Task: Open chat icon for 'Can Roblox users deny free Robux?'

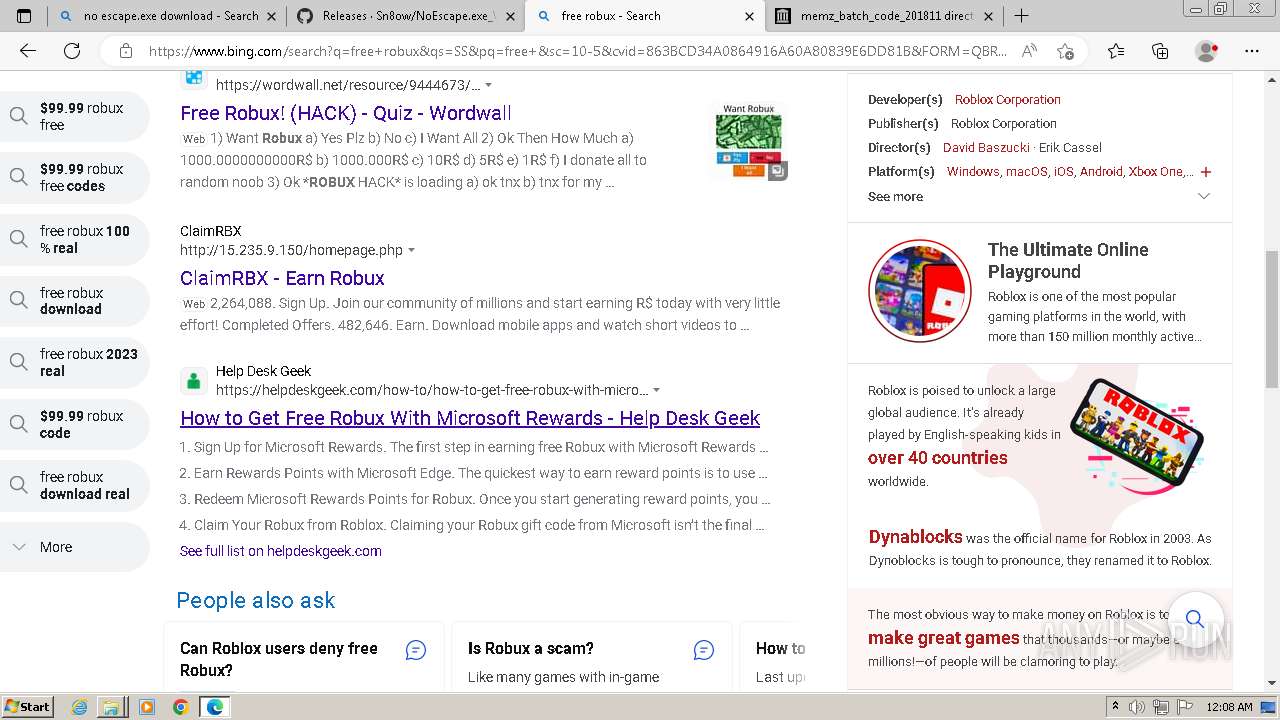Action: [416, 650]
